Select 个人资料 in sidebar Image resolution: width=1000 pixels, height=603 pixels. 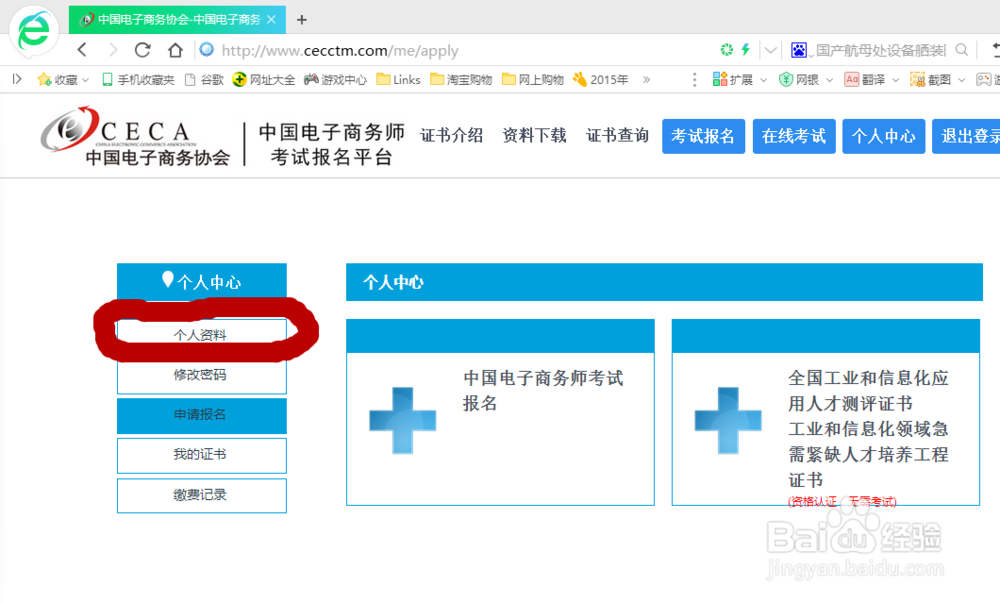click(x=202, y=335)
